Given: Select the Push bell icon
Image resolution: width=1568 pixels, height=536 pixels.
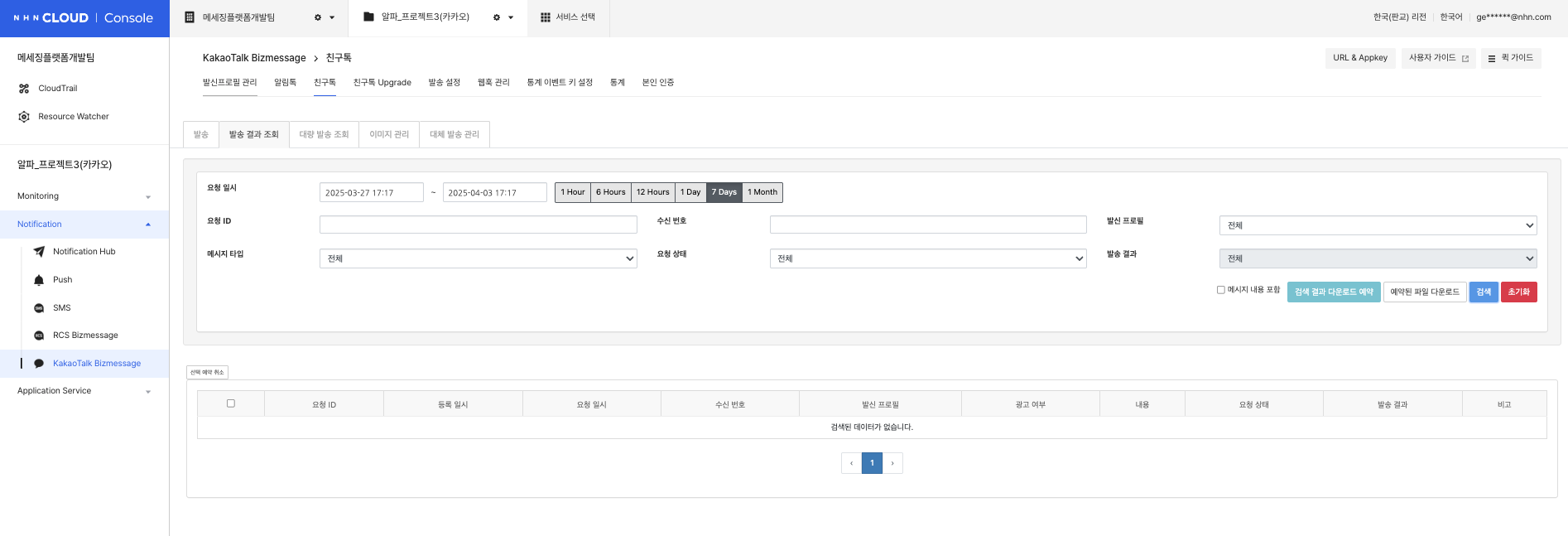Looking at the screenshot, I should point(39,280).
